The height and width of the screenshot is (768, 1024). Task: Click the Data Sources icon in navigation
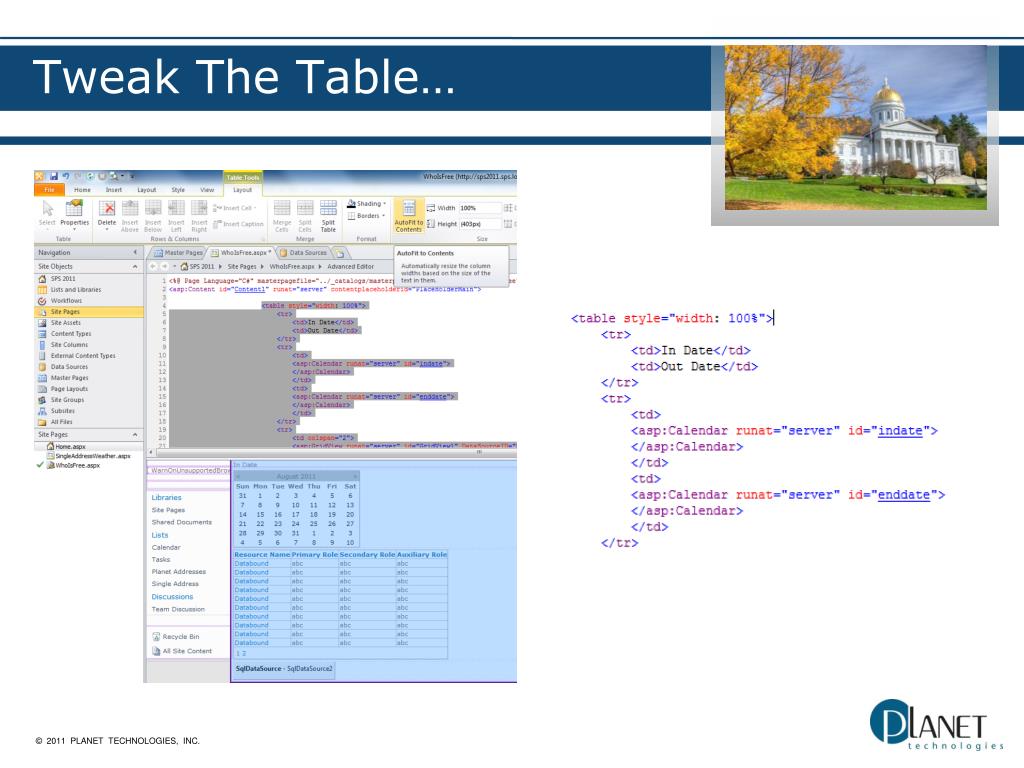[42, 367]
